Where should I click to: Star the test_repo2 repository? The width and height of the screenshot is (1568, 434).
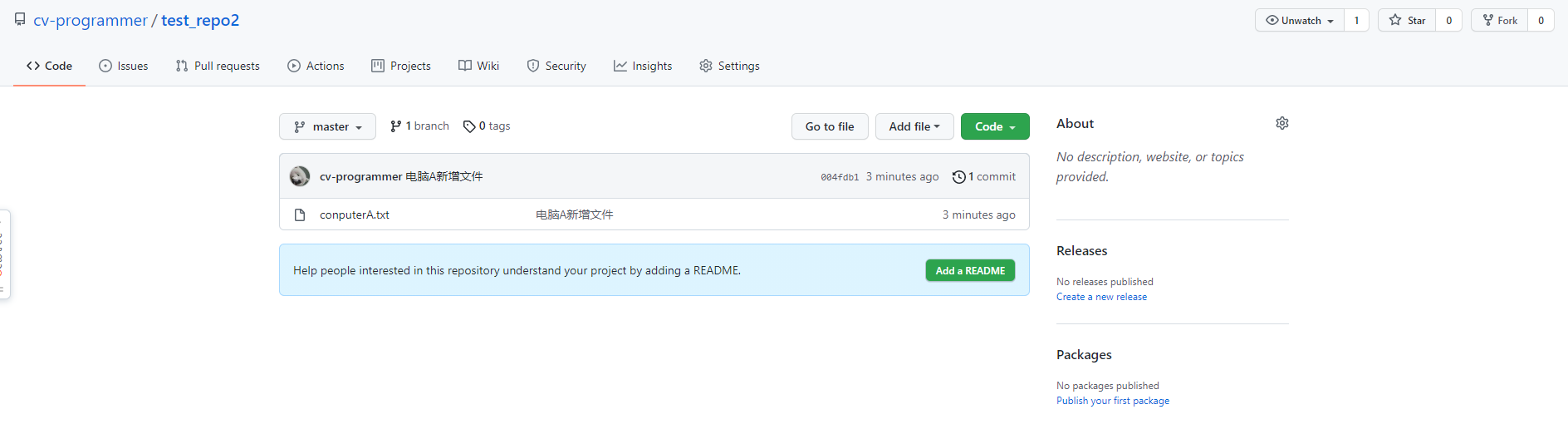1408,20
